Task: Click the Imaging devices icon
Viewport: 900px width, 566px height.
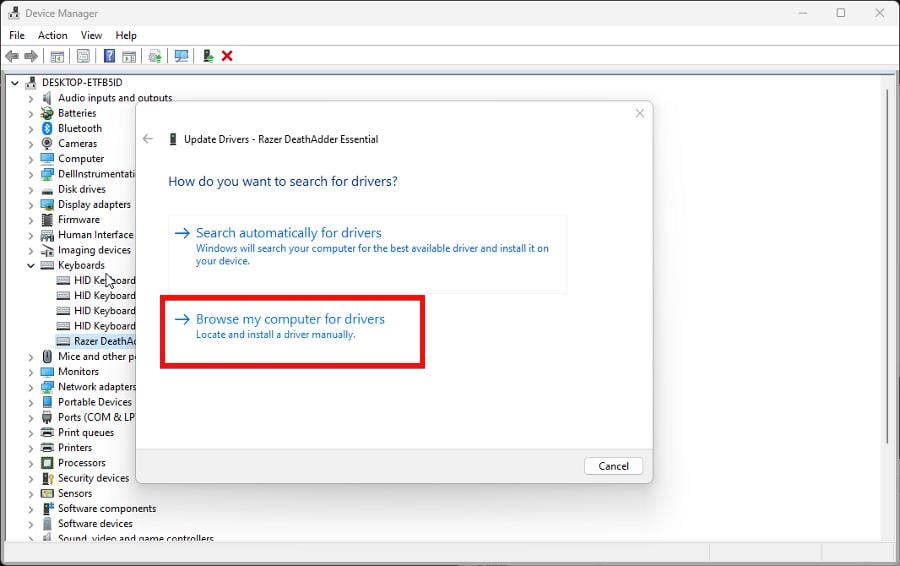Action: coord(47,250)
